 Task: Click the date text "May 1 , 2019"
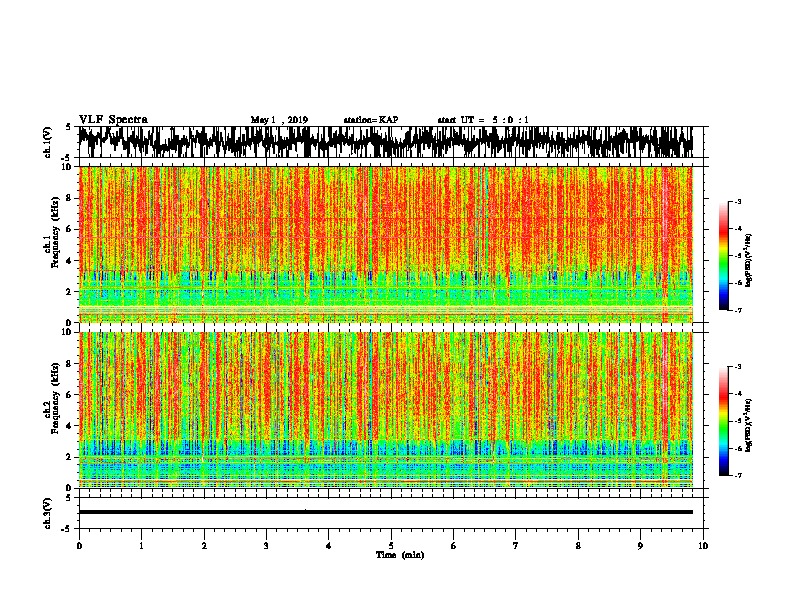(279, 120)
